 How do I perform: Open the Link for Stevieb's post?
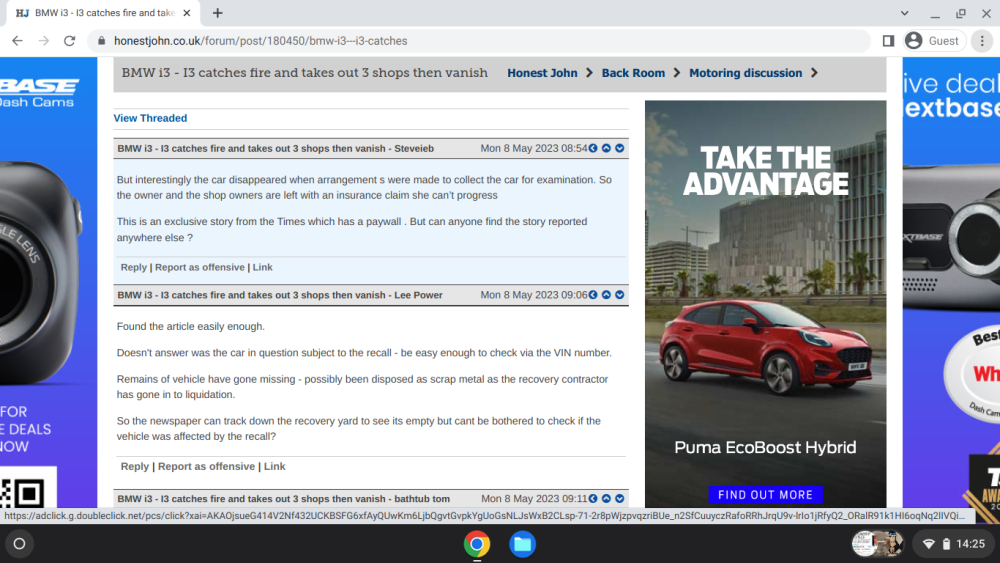pyautogui.click(x=262, y=267)
